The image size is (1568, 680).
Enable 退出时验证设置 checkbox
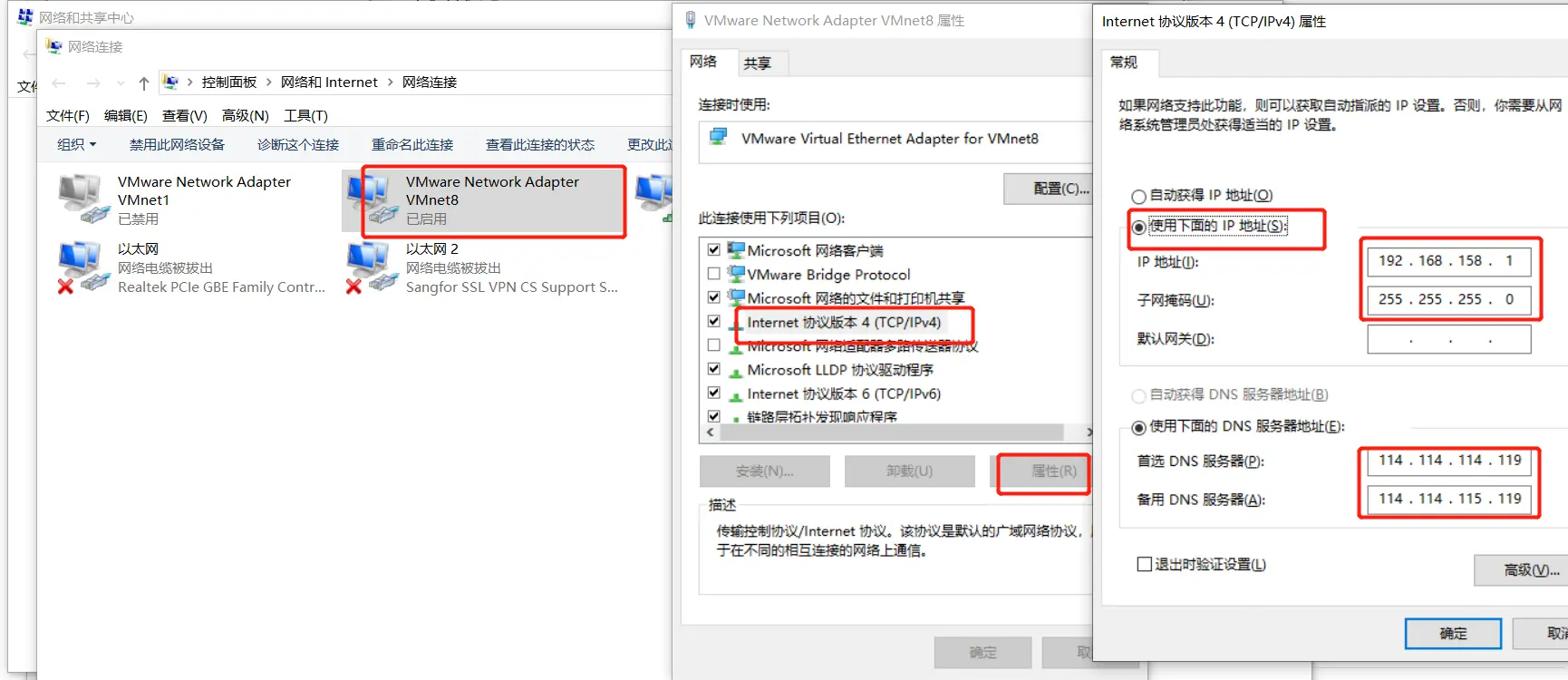(x=1144, y=564)
